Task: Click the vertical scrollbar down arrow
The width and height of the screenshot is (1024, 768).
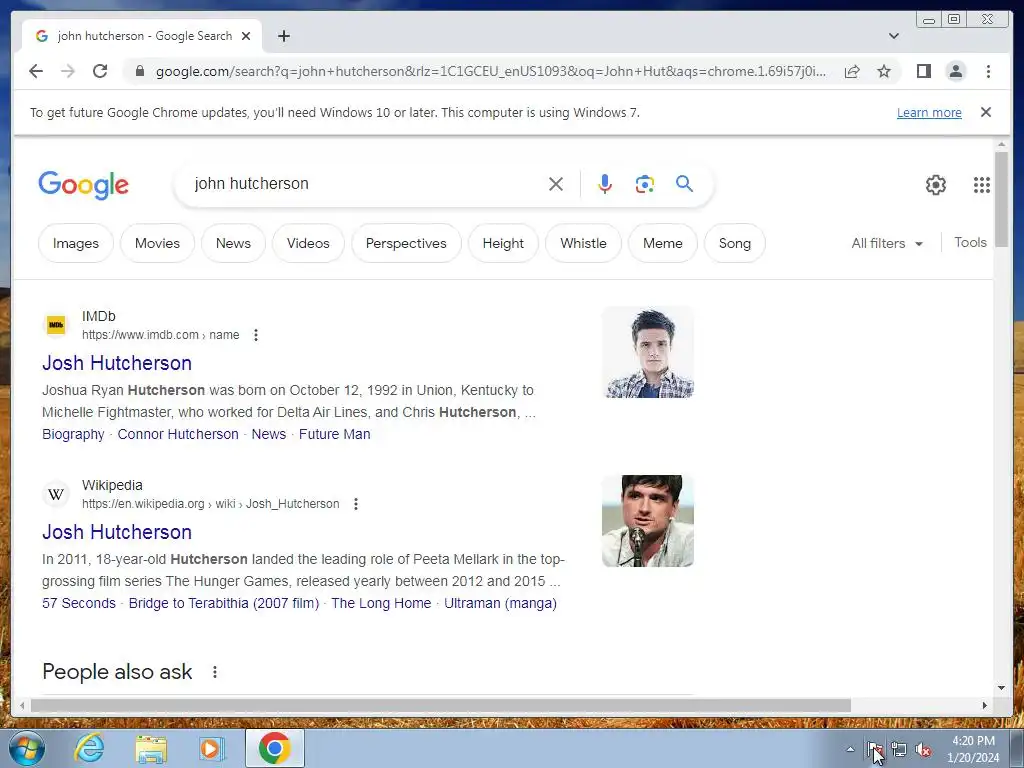Action: [x=1001, y=688]
